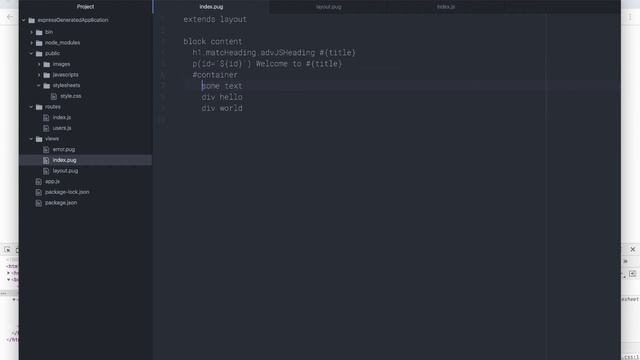Select index.pug in the project tree
The width and height of the screenshot is (640, 360).
tap(64, 160)
